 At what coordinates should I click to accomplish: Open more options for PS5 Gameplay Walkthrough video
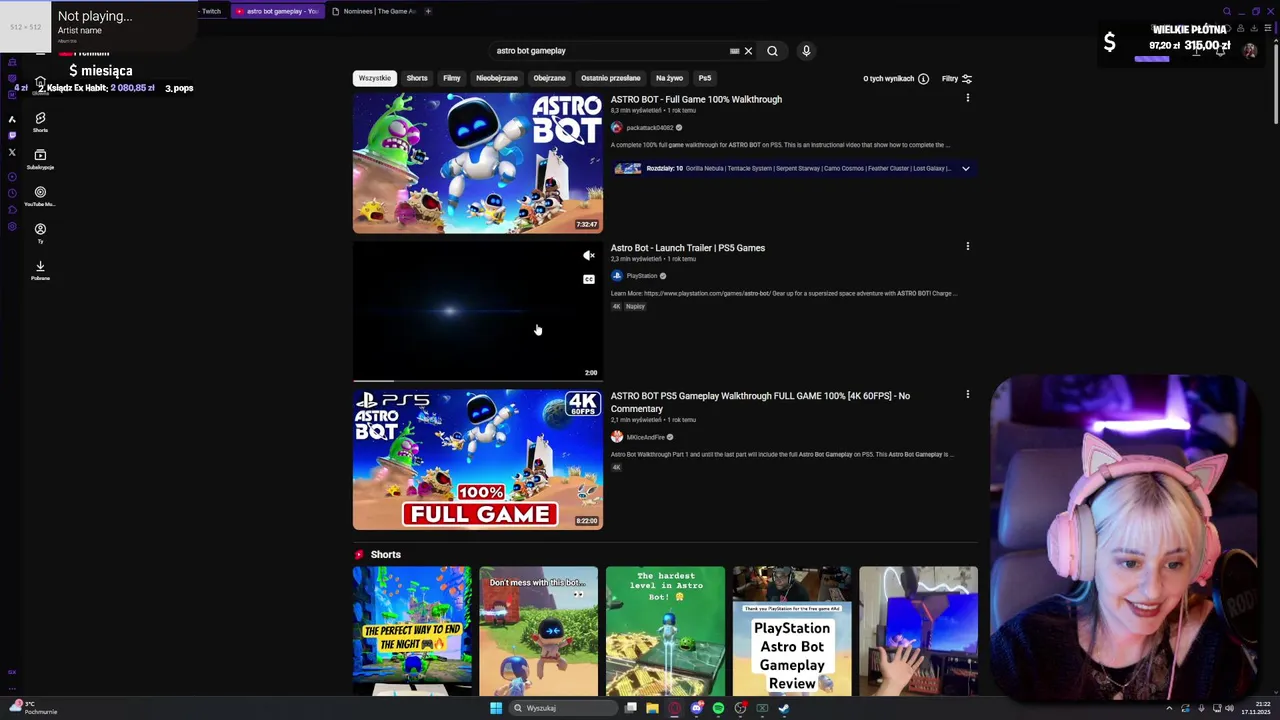[x=967, y=394]
